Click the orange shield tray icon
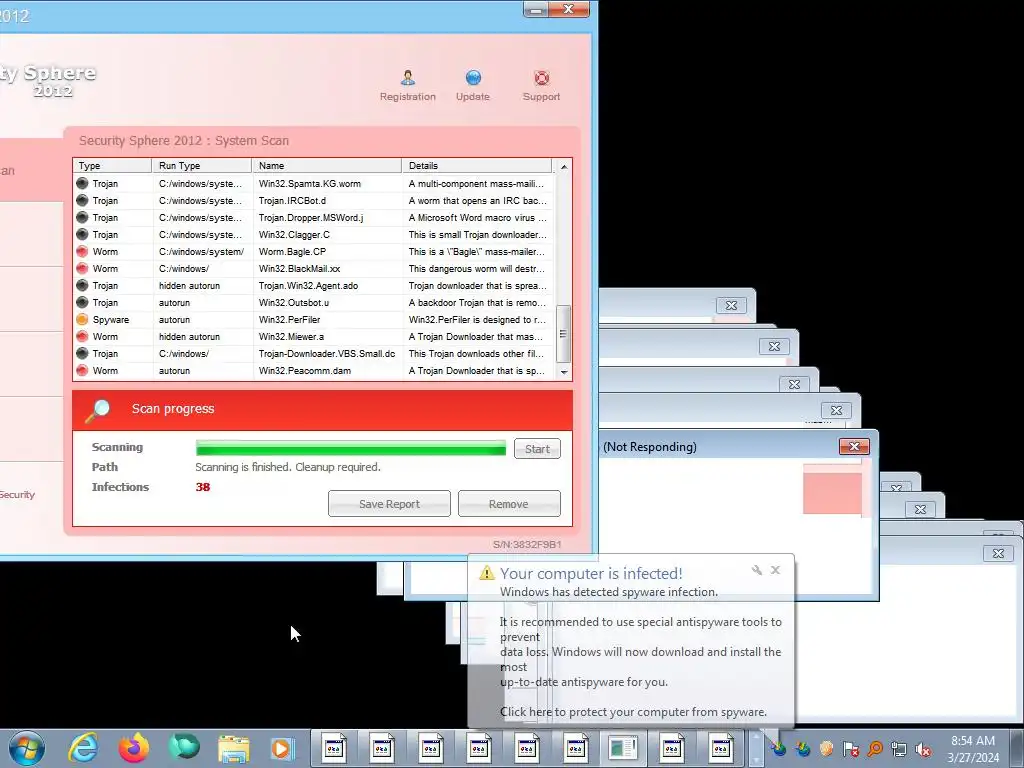Image resolution: width=1024 pixels, height=768 pixels. click(827, 748)
